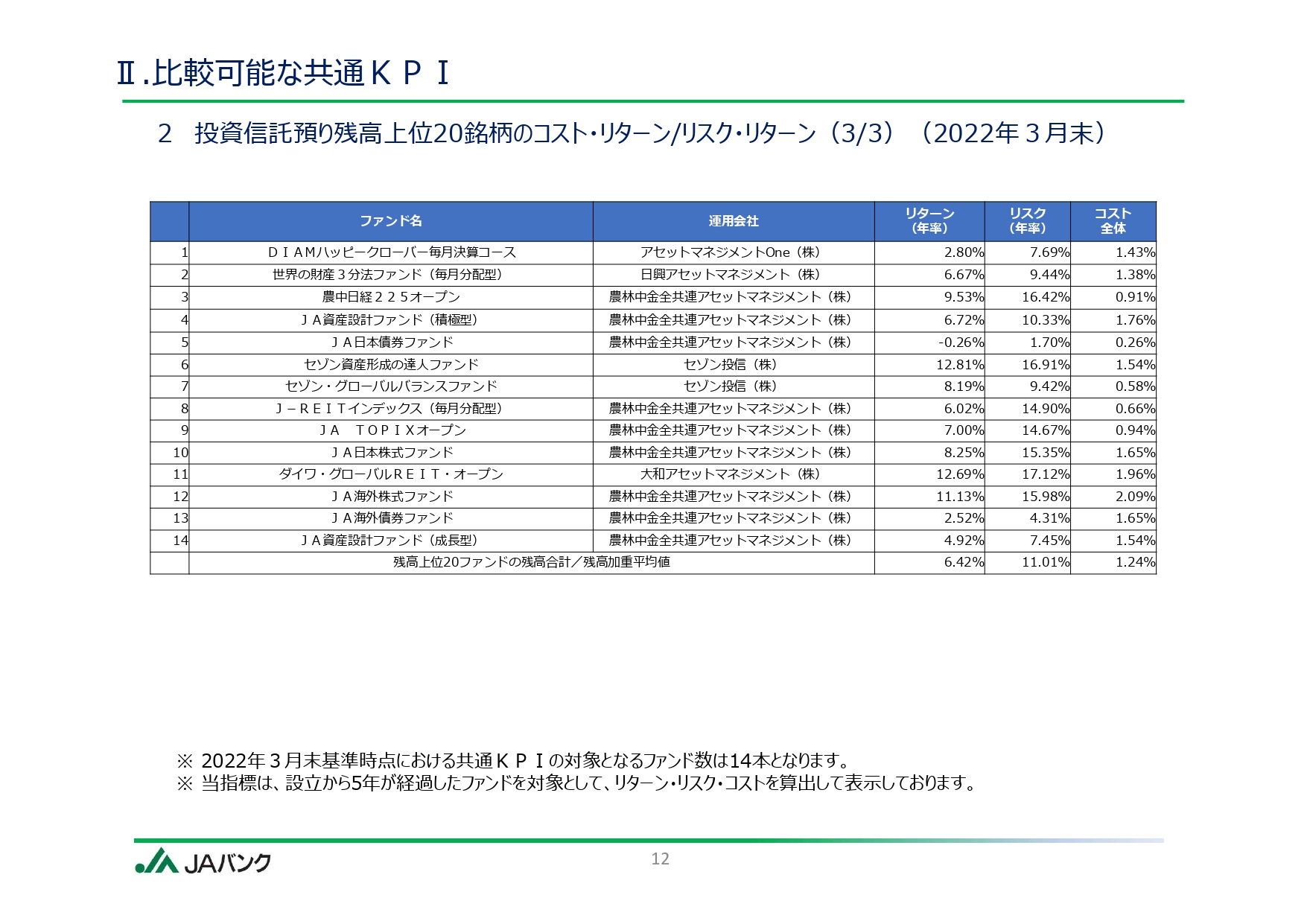Click cost value 0.66%
This screenshot has height=924, width=1307.
(x=1135, y=409)
